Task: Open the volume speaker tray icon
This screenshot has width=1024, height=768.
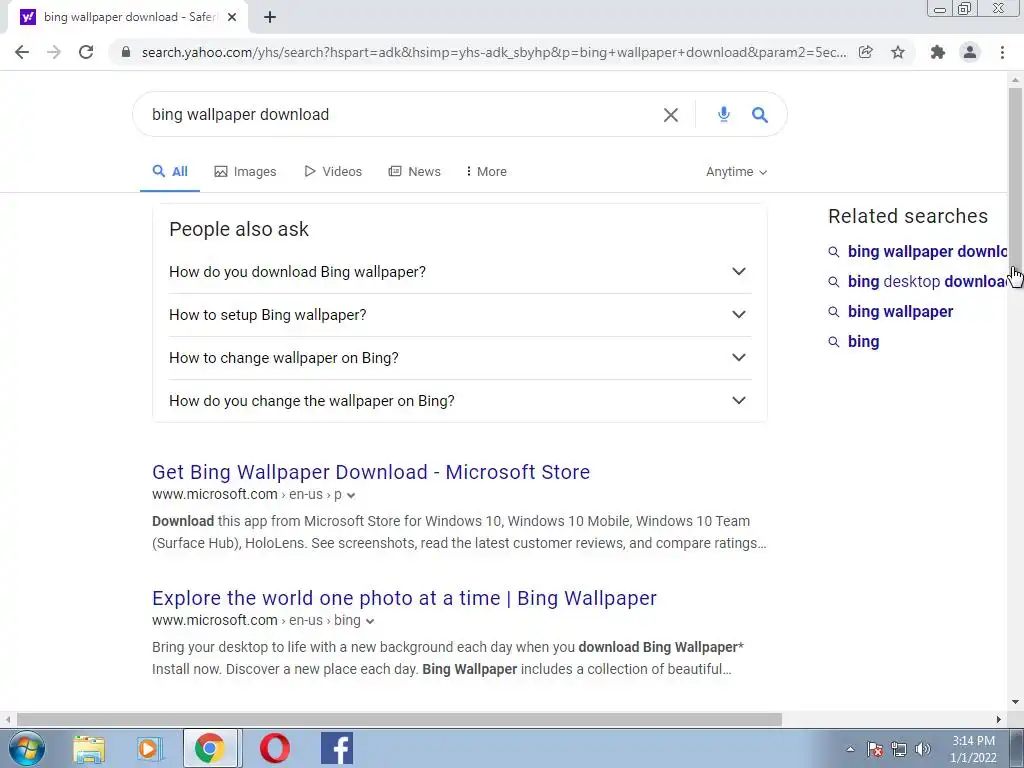Action: 923,749
